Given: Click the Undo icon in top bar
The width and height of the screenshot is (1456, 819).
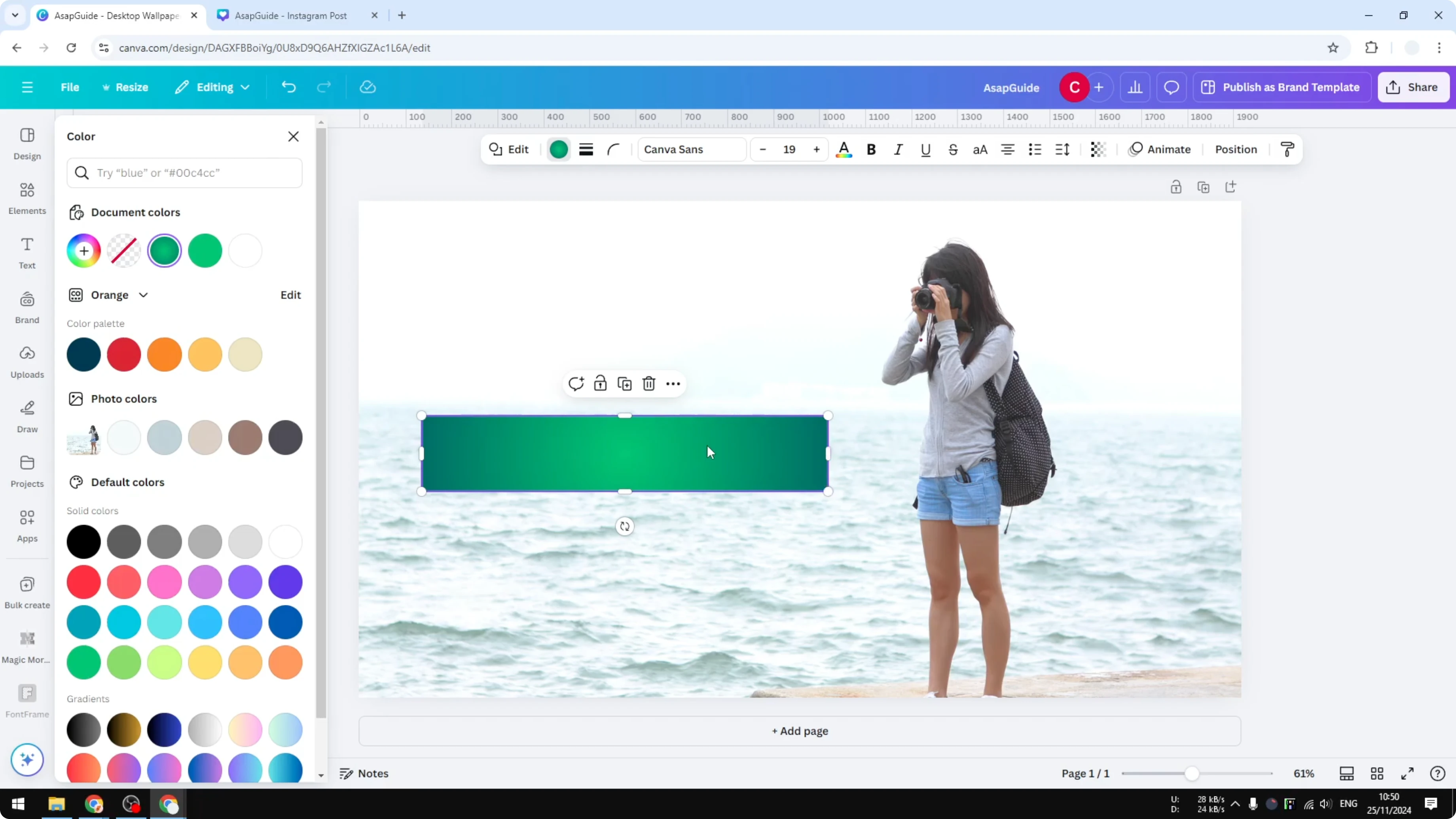Looking at the screenshot, I should pos(288,87).
